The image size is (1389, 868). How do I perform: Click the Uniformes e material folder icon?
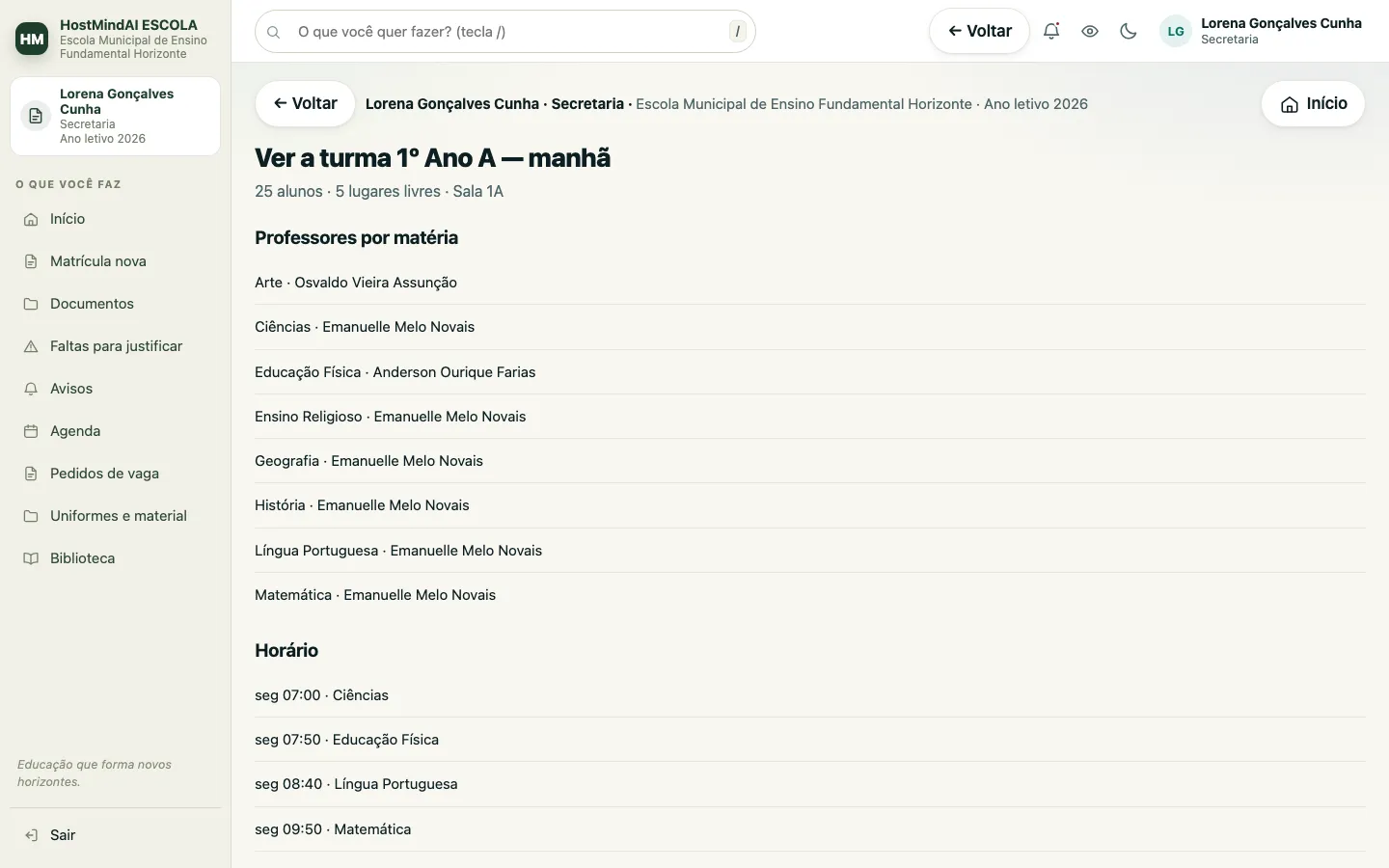click(31, 516)
